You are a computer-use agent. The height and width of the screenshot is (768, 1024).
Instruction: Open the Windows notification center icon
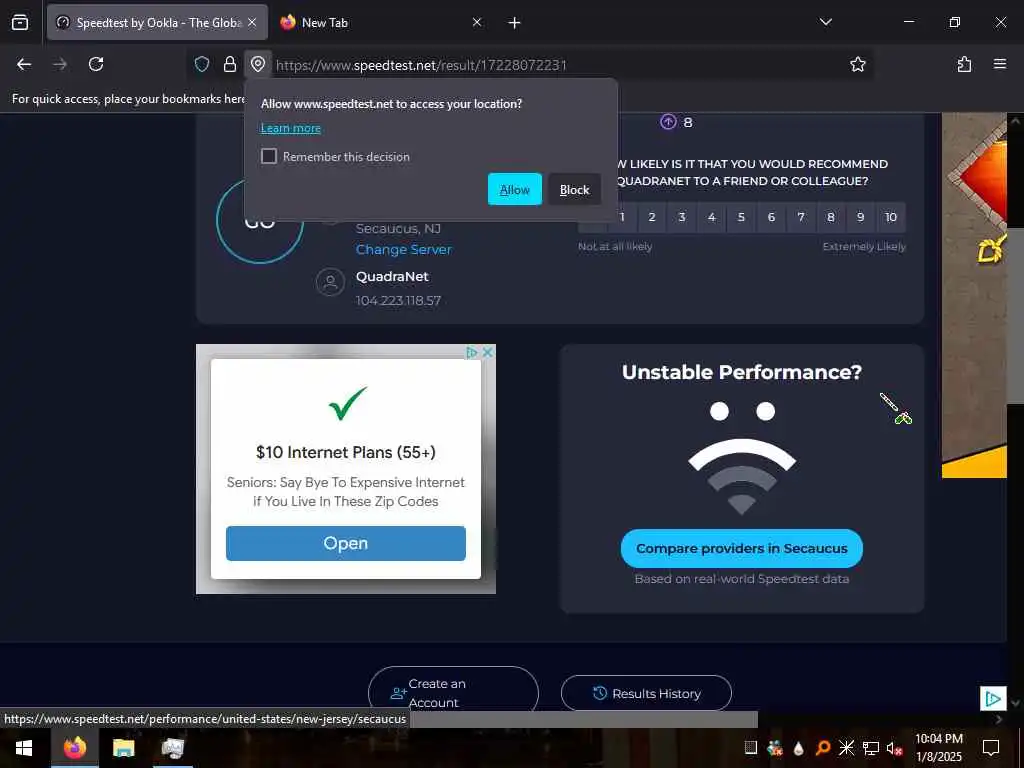click(991, 748)
